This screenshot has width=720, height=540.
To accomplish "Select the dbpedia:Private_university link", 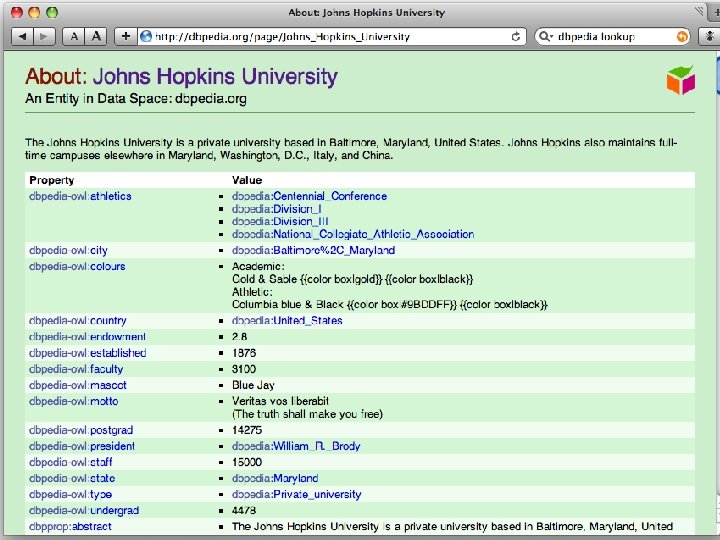I will pyautogui.click(x=297, y=494).
